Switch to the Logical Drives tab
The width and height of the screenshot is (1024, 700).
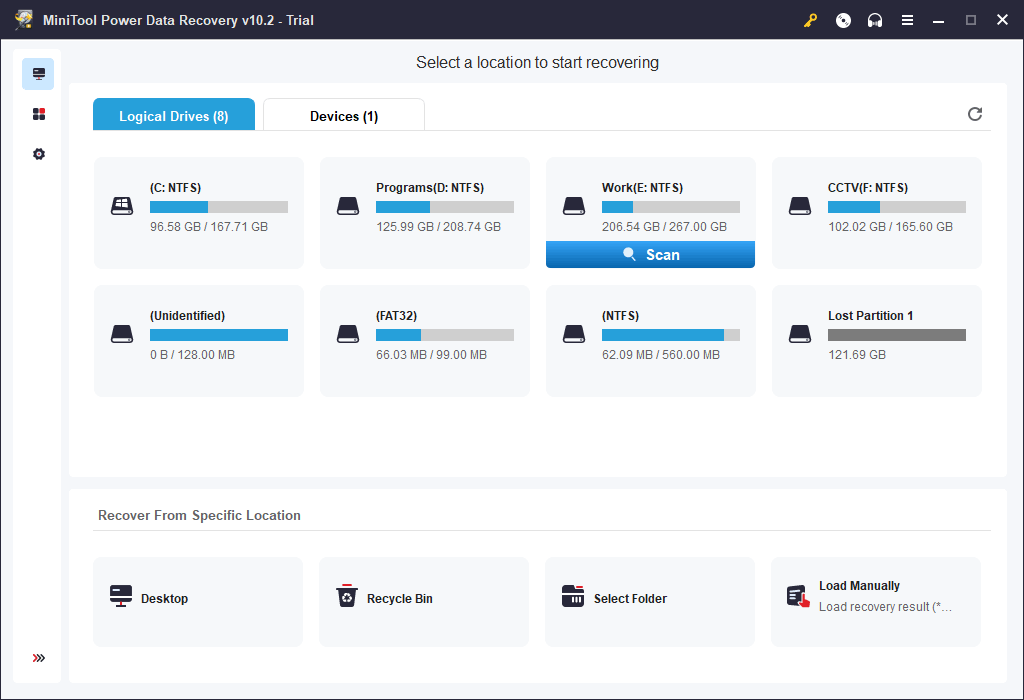point(173,115)
